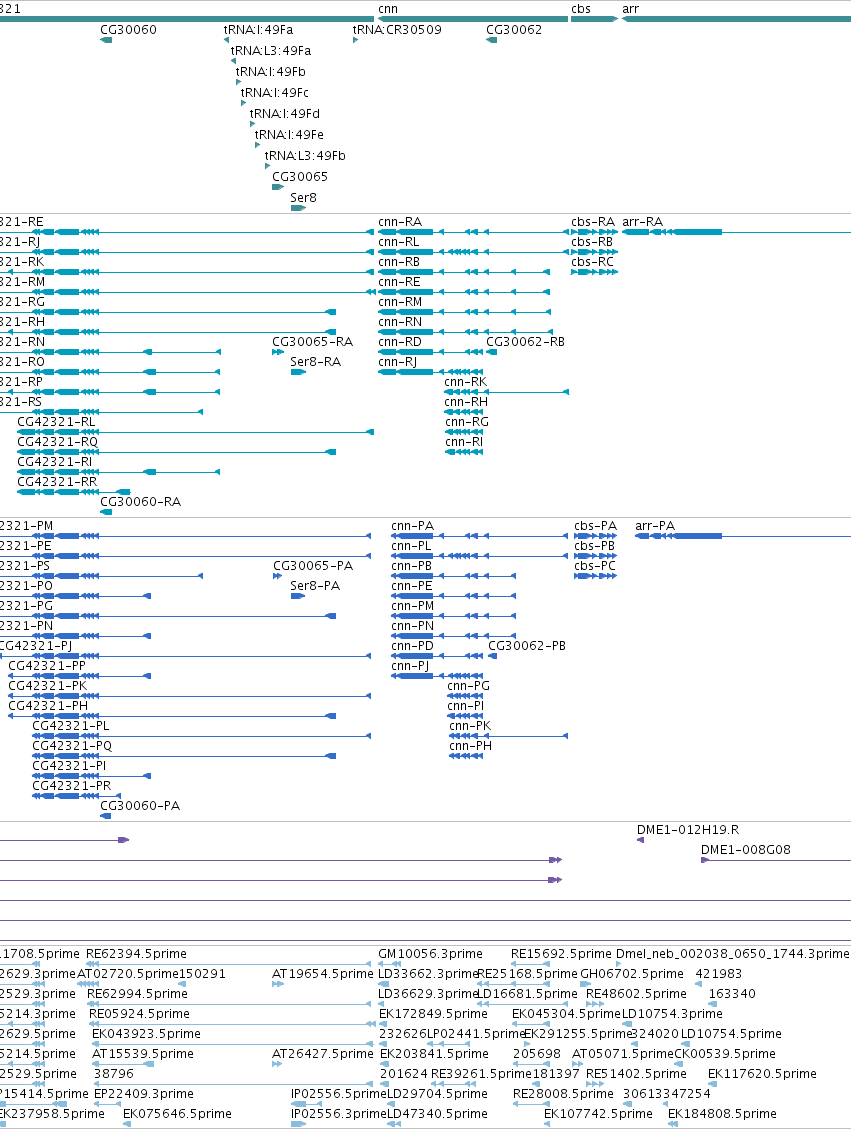This screenshot has width=851, height=1129.
Task: Click the RE28008.5prime EST label
Action: pyautogui.click(x=563, y=1093)
